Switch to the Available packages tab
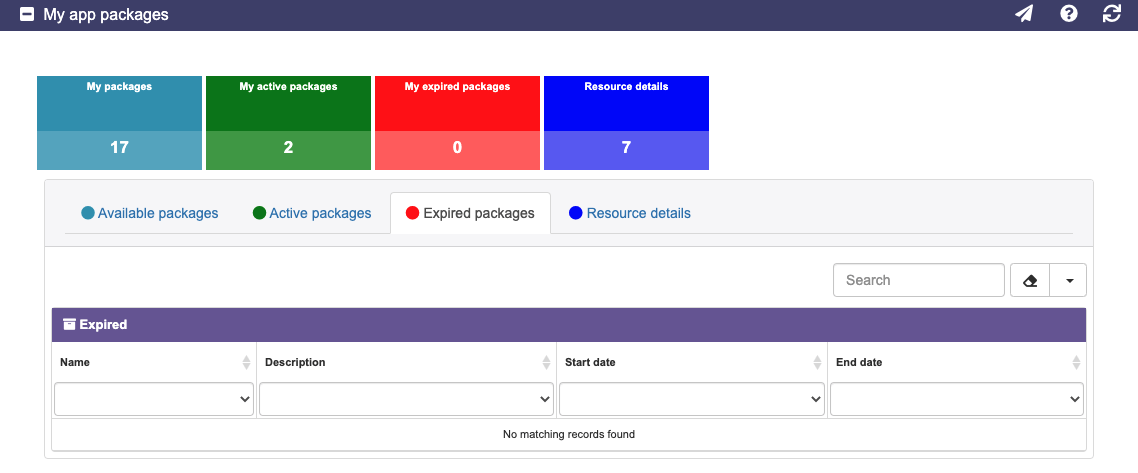1138x473 pixels. [x=150, y=213]
